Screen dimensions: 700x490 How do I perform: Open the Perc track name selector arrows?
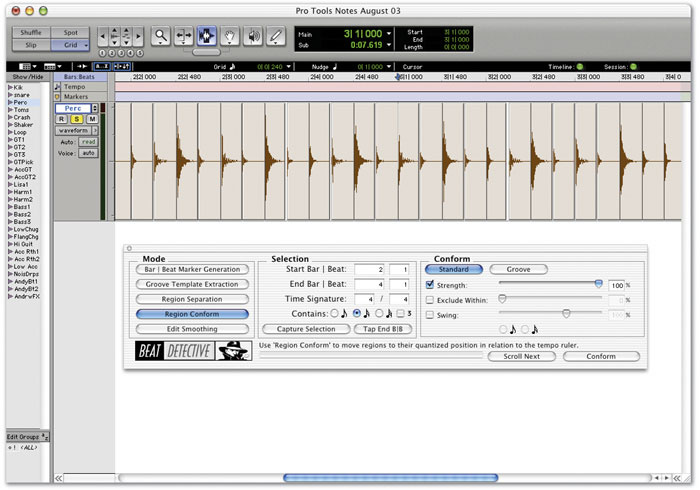click(95, 108)
